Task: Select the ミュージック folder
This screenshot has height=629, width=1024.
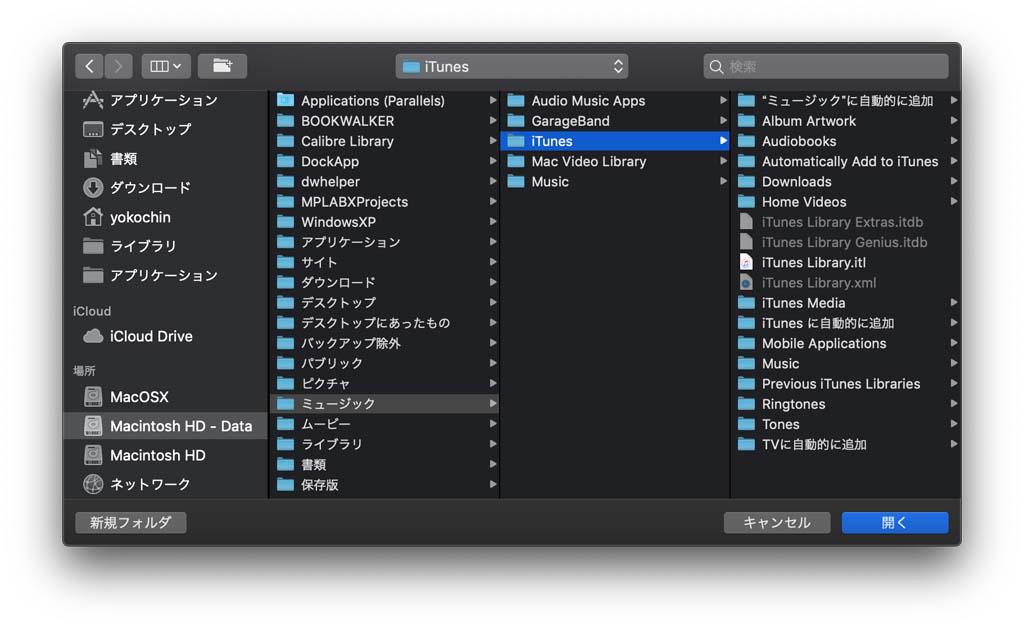Action: pyautogui.click(x=385, y=404)
